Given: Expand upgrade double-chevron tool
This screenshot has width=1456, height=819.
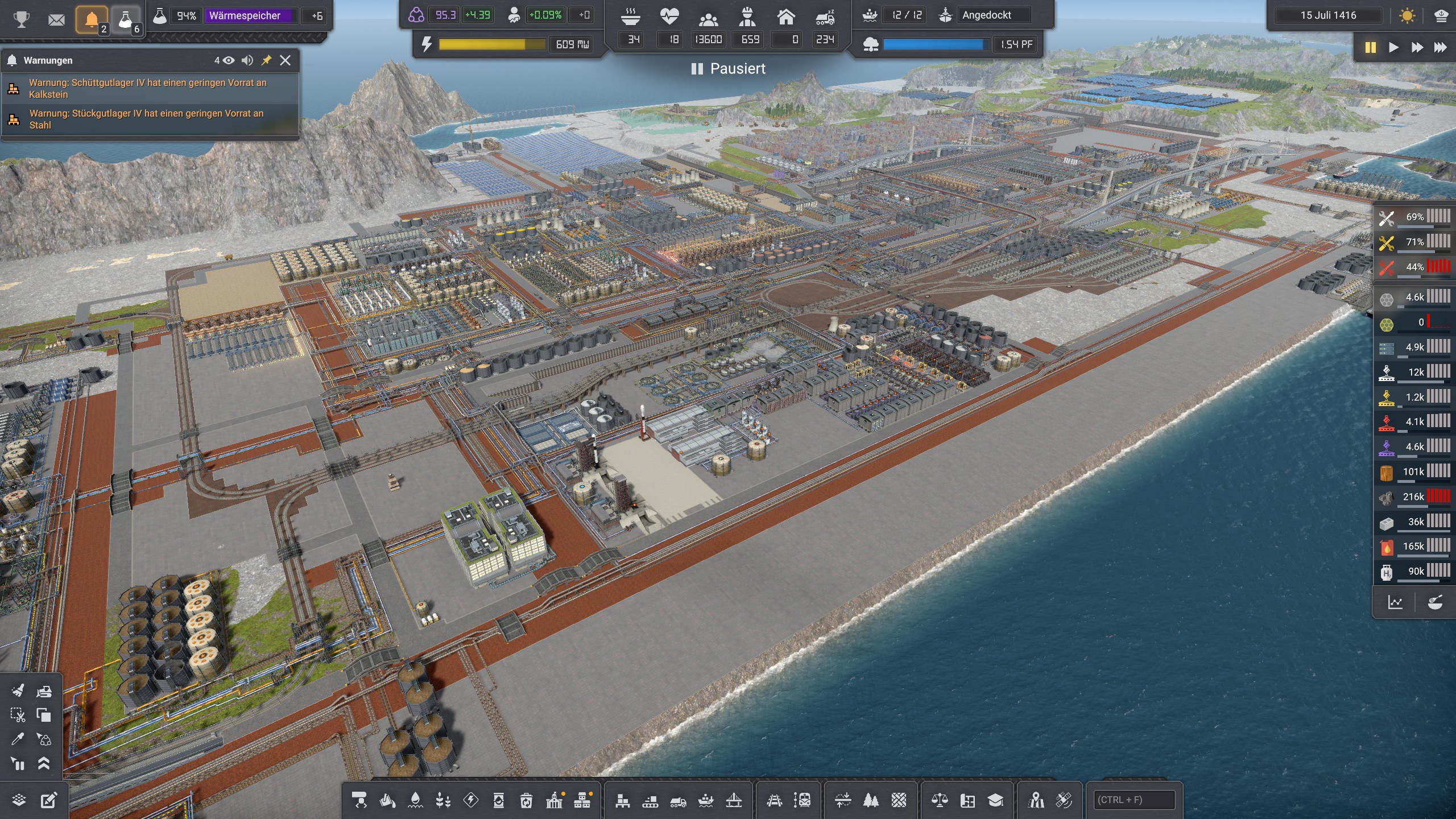Looking at the screenshot, I should (44, 763).
